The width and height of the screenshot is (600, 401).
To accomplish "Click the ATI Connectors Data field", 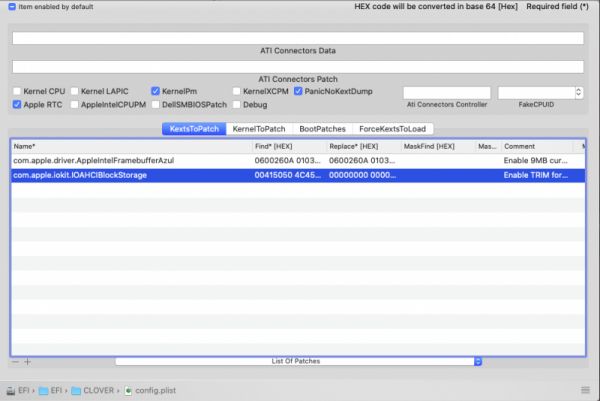I will 298,38.
